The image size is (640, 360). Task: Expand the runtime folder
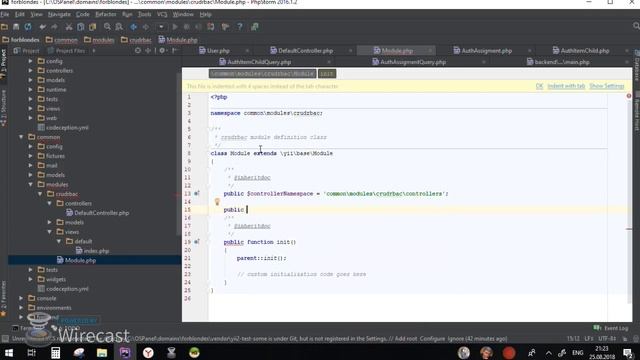(x=31, y=89)
